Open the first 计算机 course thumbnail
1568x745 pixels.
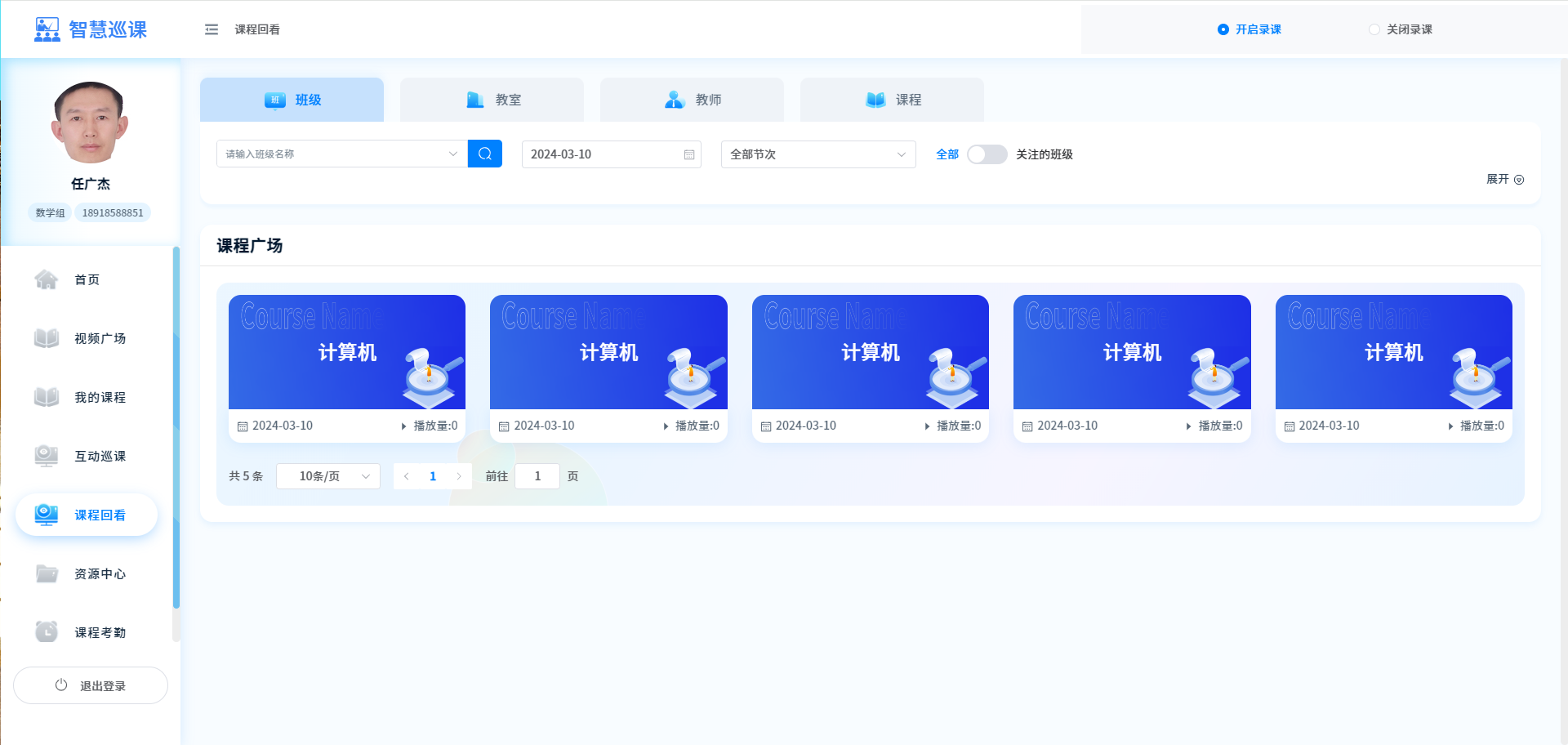[347, 352]
